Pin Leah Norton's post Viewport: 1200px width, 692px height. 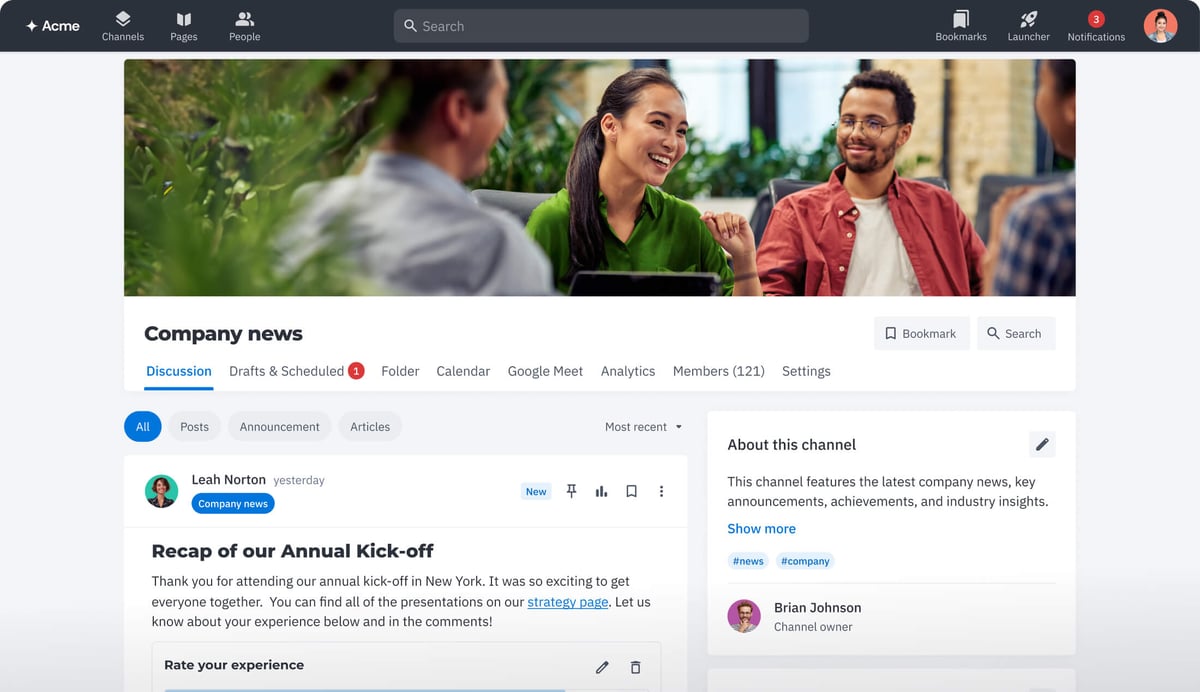pyautogui.click(x=571, y=491)
